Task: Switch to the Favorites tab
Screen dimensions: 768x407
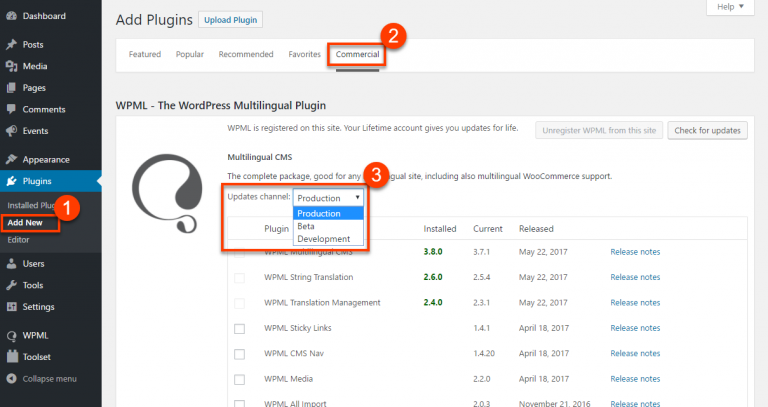Action: click(304, 54)
